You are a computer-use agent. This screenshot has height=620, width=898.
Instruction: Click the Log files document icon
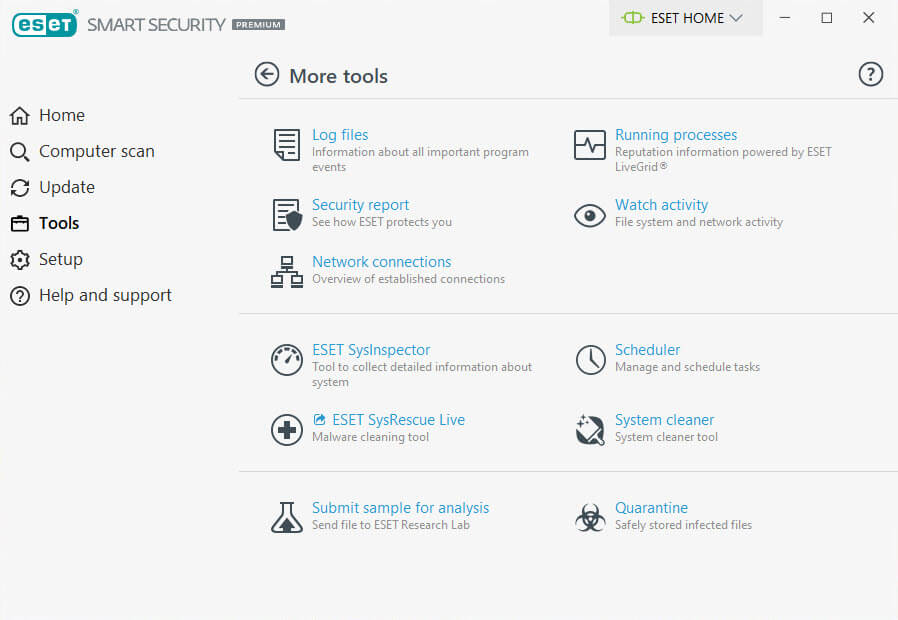[287, 145]
